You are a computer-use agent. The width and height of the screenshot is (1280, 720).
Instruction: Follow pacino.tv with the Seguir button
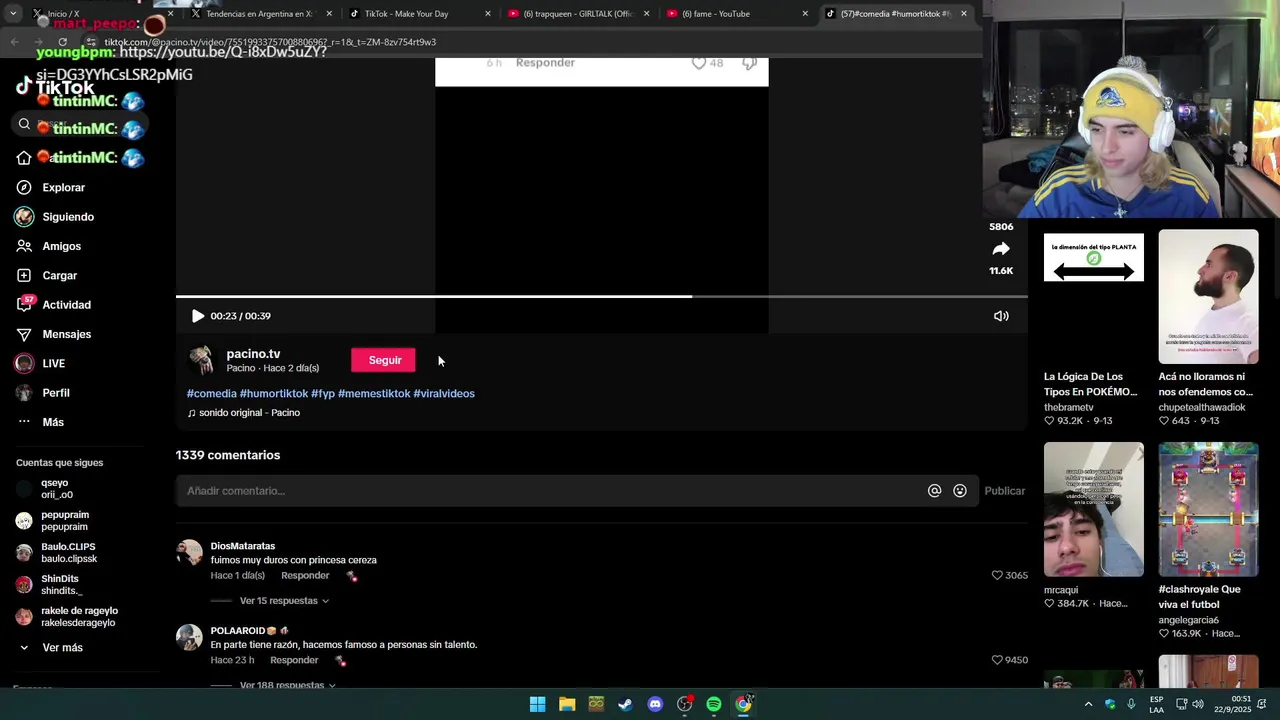click(x=384, y=360)
